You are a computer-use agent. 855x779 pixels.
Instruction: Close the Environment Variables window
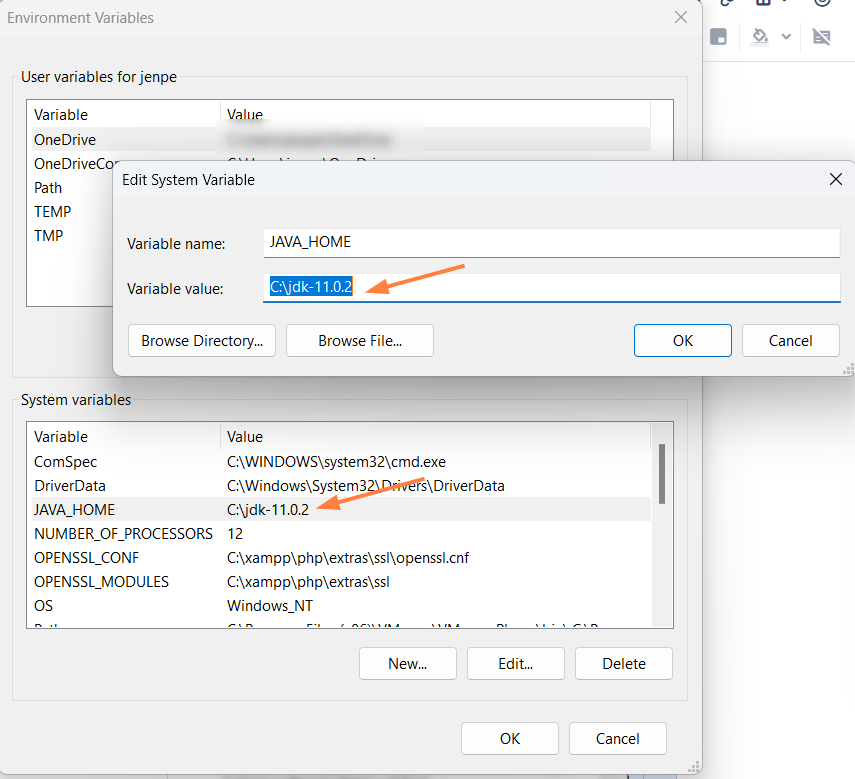(681, 18)
